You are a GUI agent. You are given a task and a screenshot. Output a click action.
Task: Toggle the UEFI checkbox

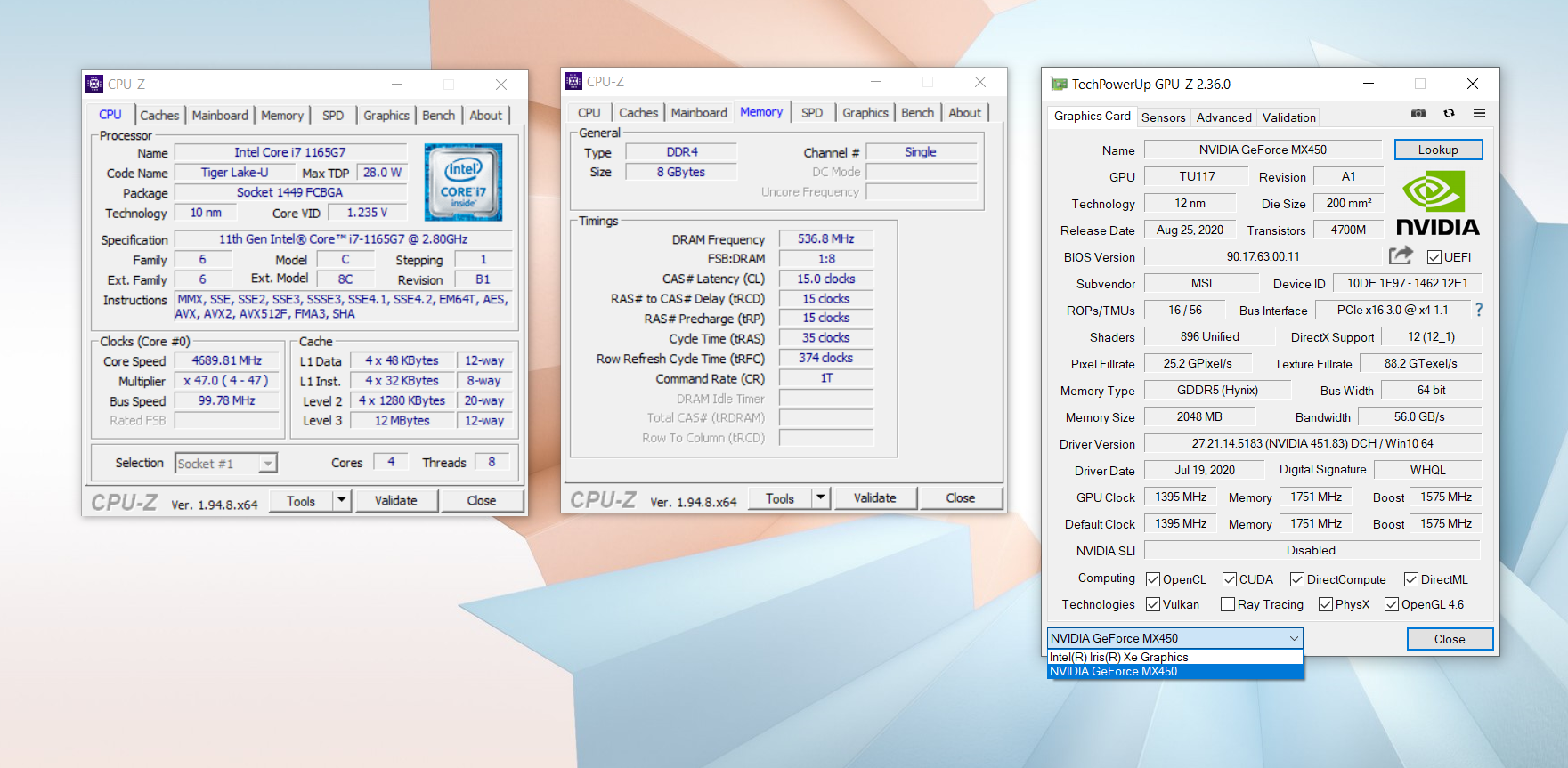coord(1434,257)
